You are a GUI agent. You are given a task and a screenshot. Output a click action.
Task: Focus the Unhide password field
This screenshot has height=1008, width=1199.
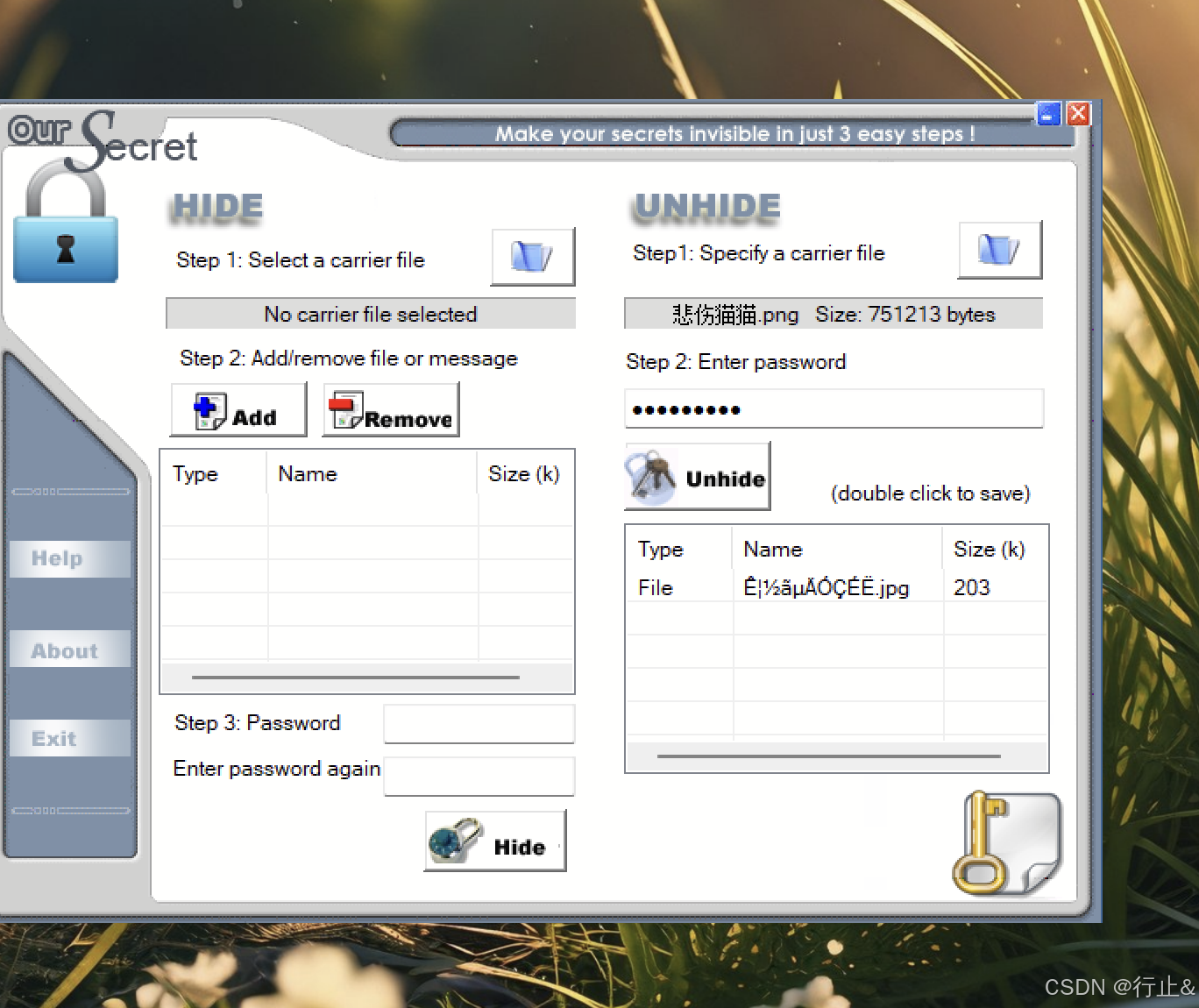(834, 409)
